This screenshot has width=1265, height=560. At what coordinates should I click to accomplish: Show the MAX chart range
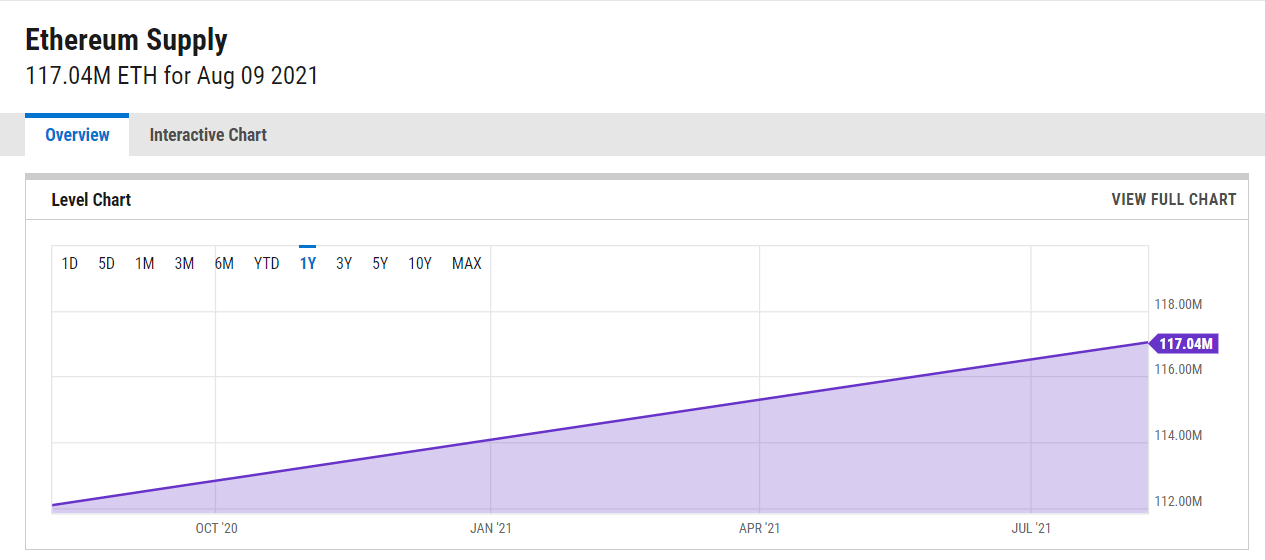click(x=467, y=264)
